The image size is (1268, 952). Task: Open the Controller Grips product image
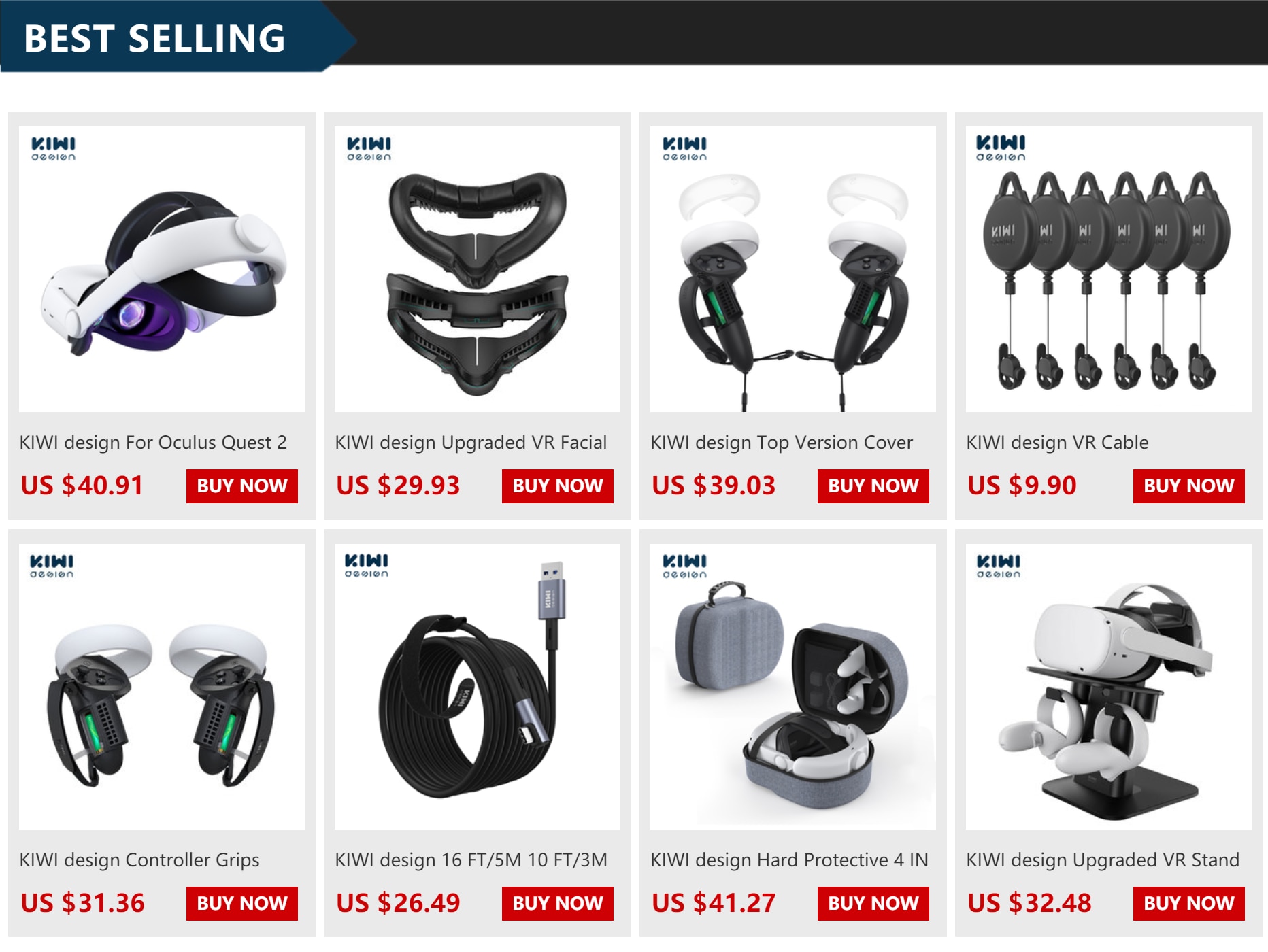tap(162, 687)
